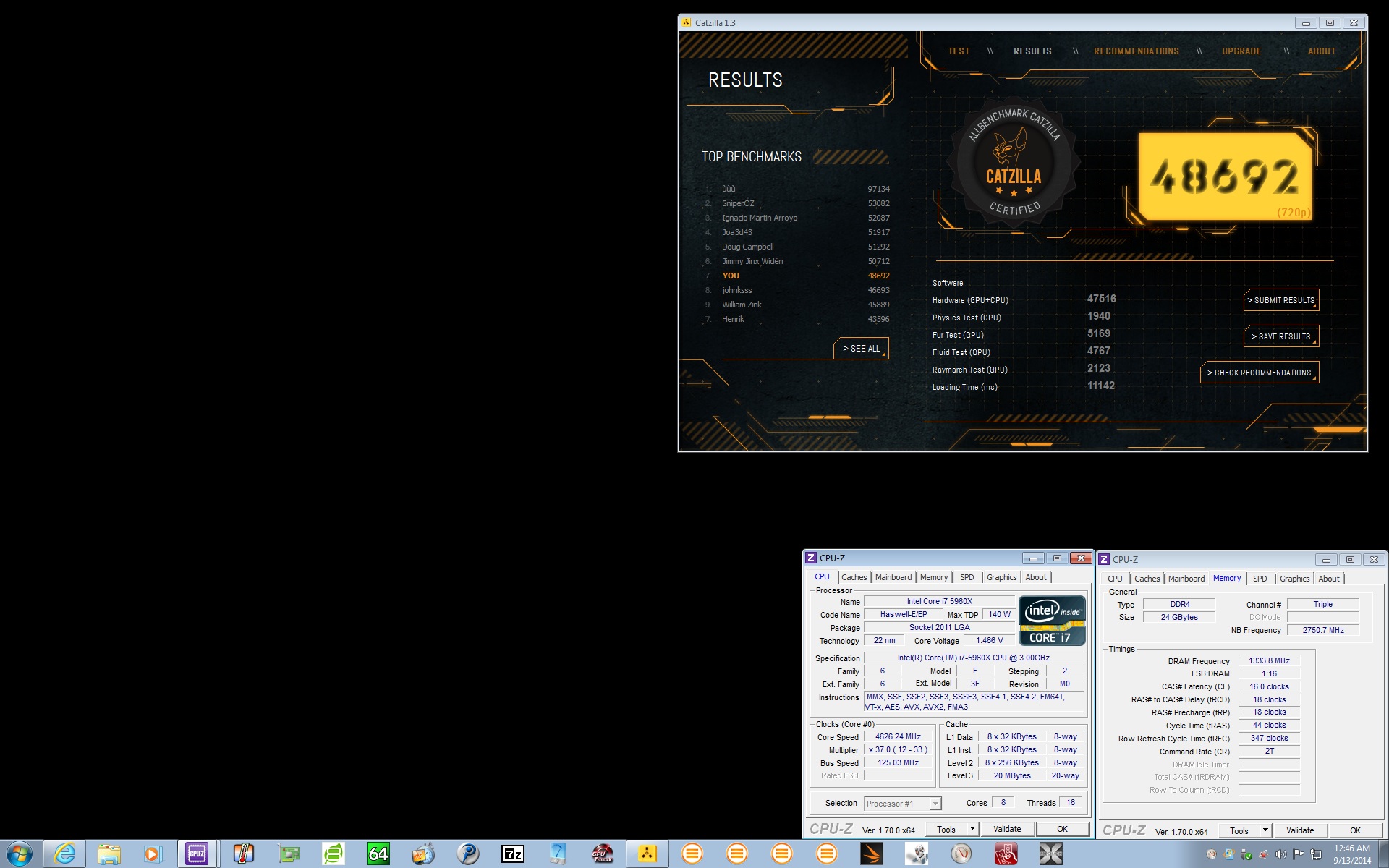The width and height of the screenshot is (1389, 868).
Task: Open Catzilla RECOMMENDATIONS tab
Action: coord(1136,51)
